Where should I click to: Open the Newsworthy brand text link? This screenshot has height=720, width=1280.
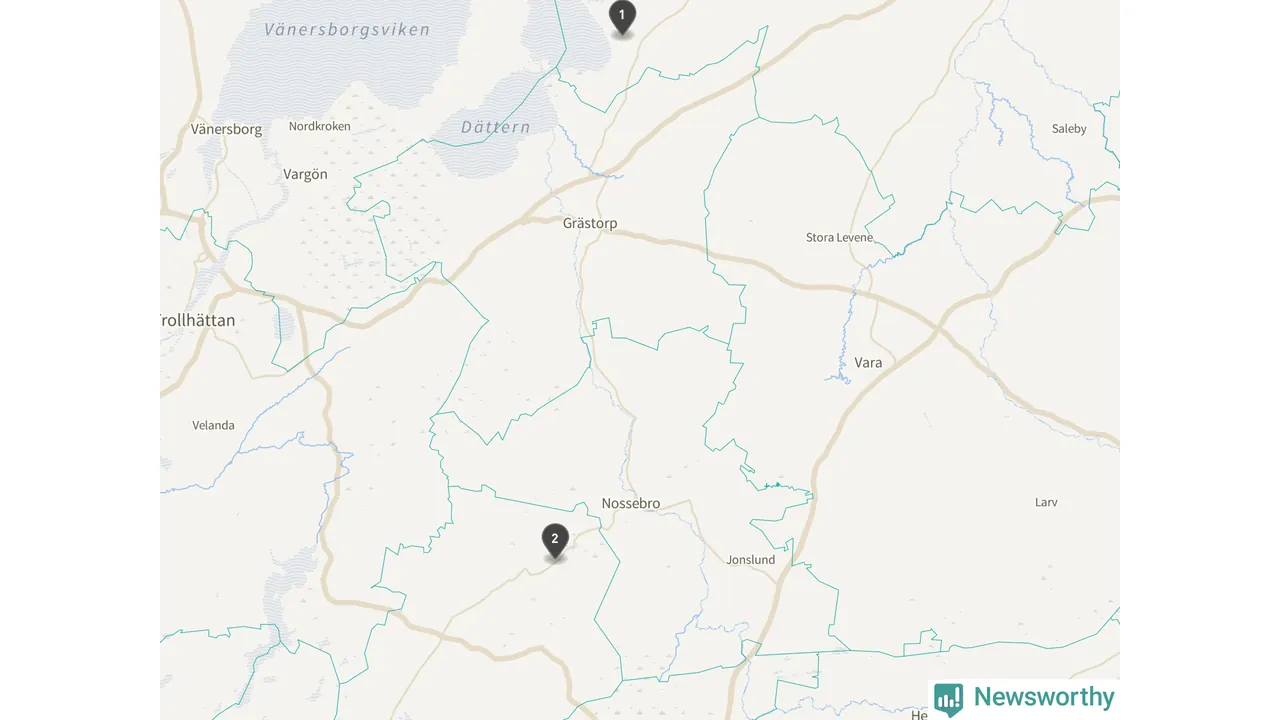click(1044, 697)
